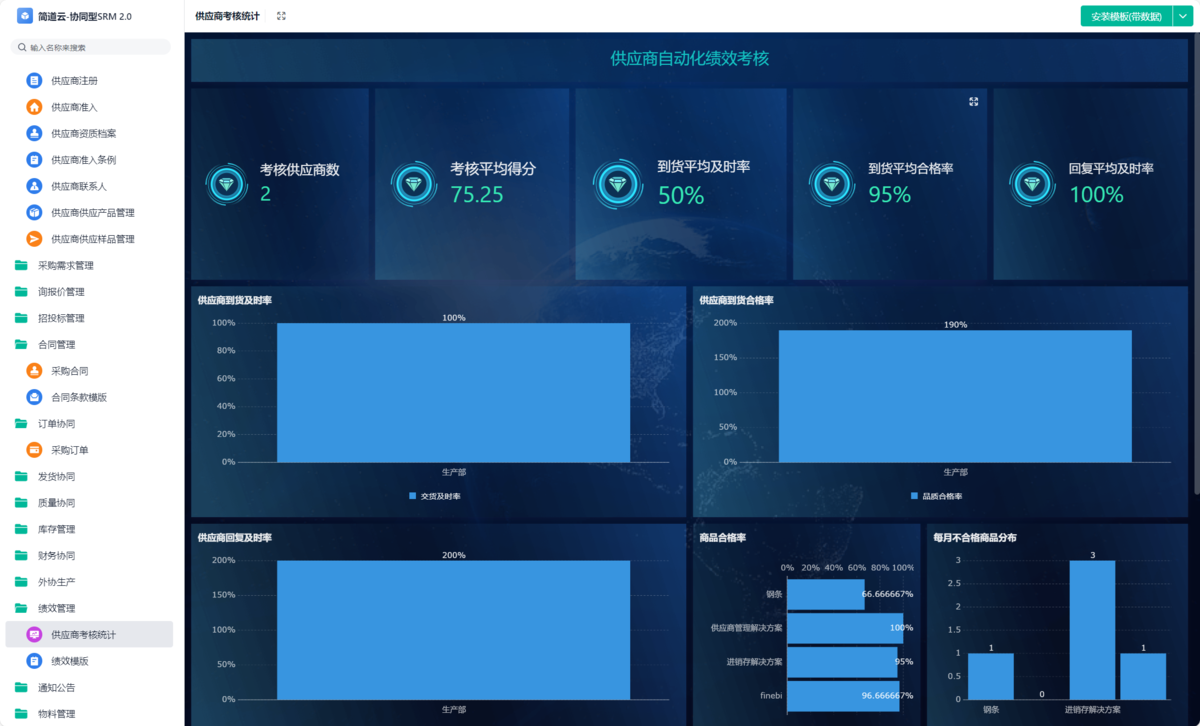Click the 进销存解决方案 bar showing 95%
Viewport: 1200px width, 726px height.
click(842, 662)
